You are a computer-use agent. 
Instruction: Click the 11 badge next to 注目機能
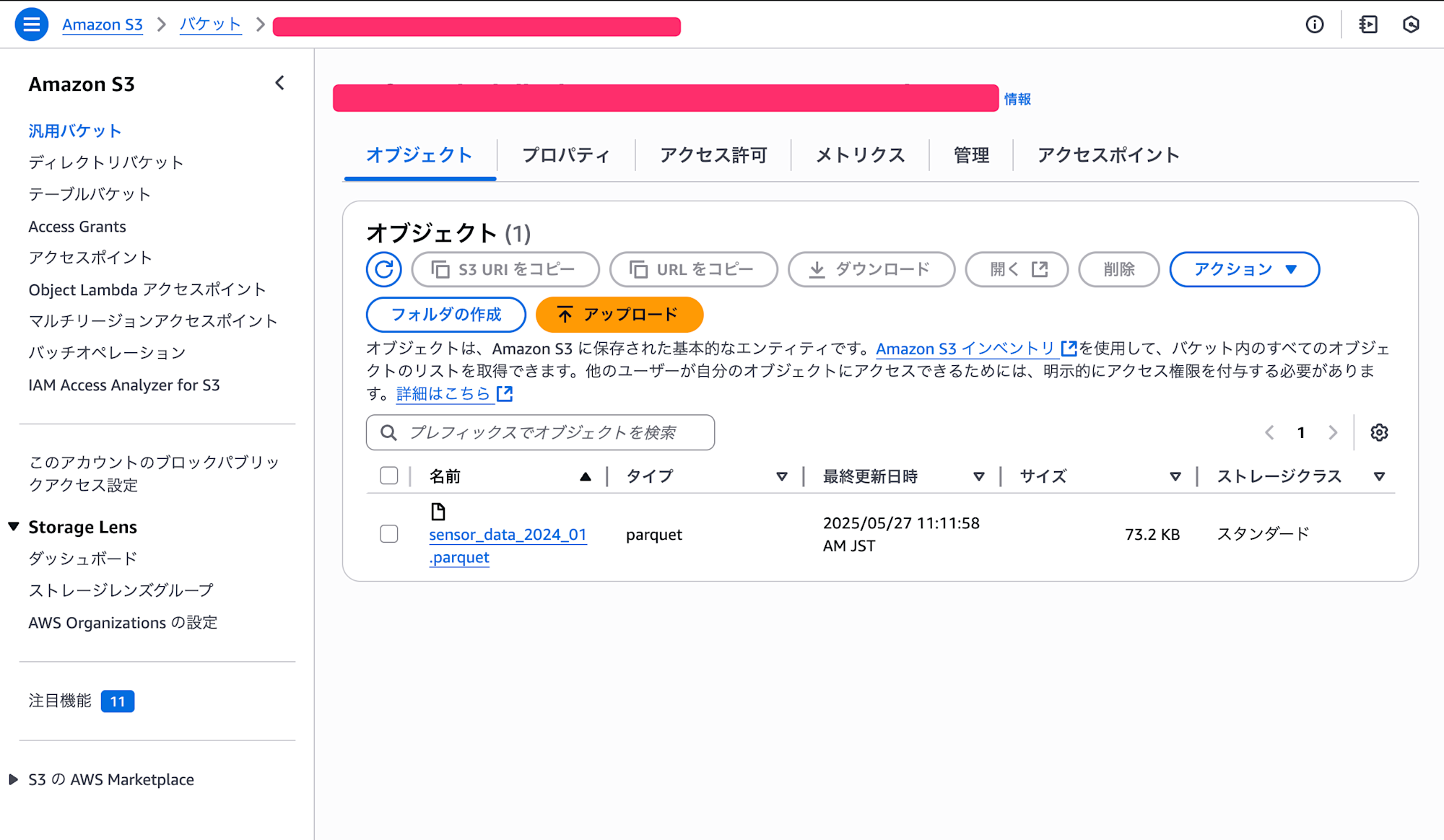pos(118,701)
